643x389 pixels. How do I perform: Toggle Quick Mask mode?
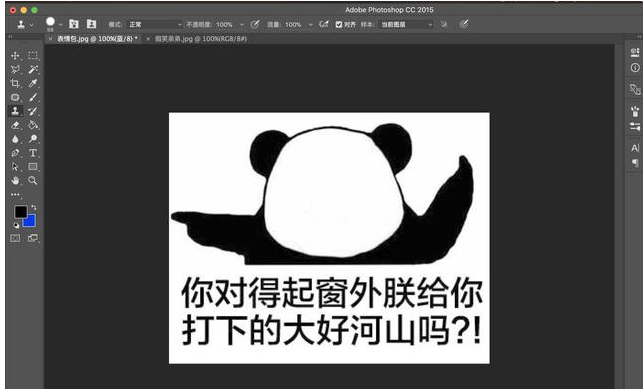(x=15, y=238)
